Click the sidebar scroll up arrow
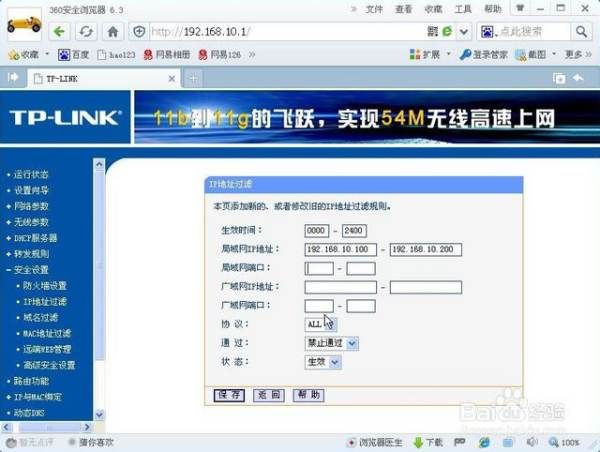This screenshot has height=452, width=600. [99, 165]
